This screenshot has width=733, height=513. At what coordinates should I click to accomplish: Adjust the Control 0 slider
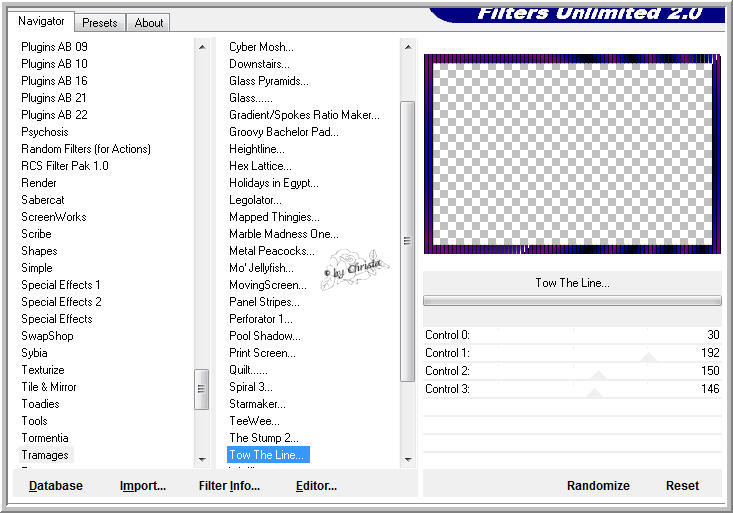[x=572, y=335]
